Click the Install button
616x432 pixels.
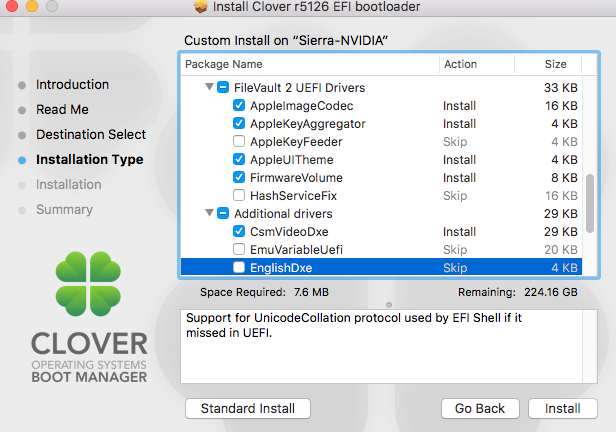tap(563, 408)
